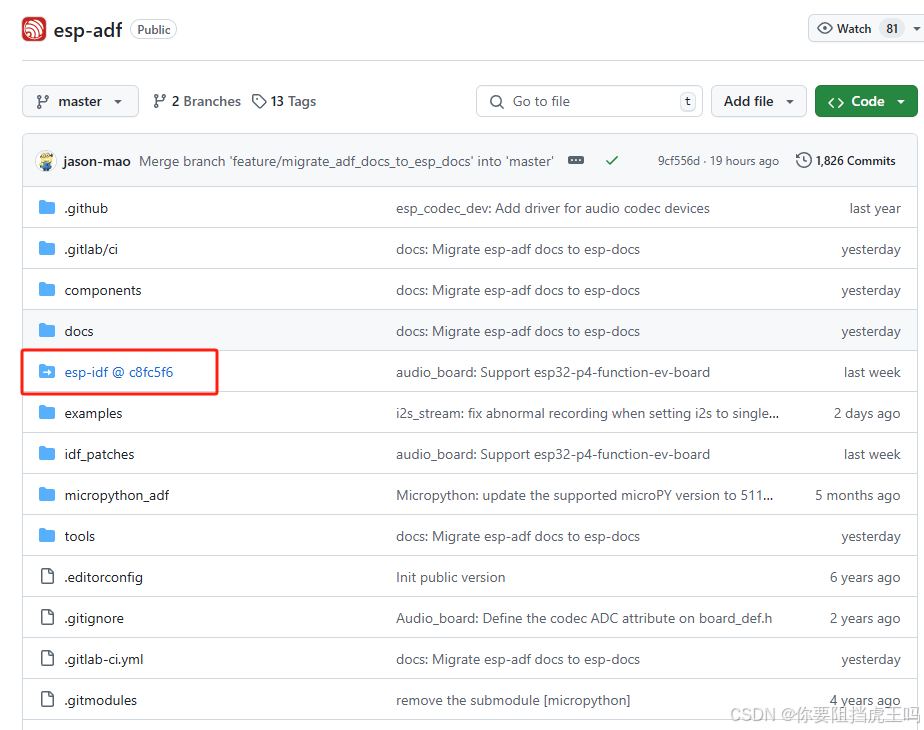The width and height of the screenshot is (924, 730).
Task: Open the tools folder icon
Action: 47,536
